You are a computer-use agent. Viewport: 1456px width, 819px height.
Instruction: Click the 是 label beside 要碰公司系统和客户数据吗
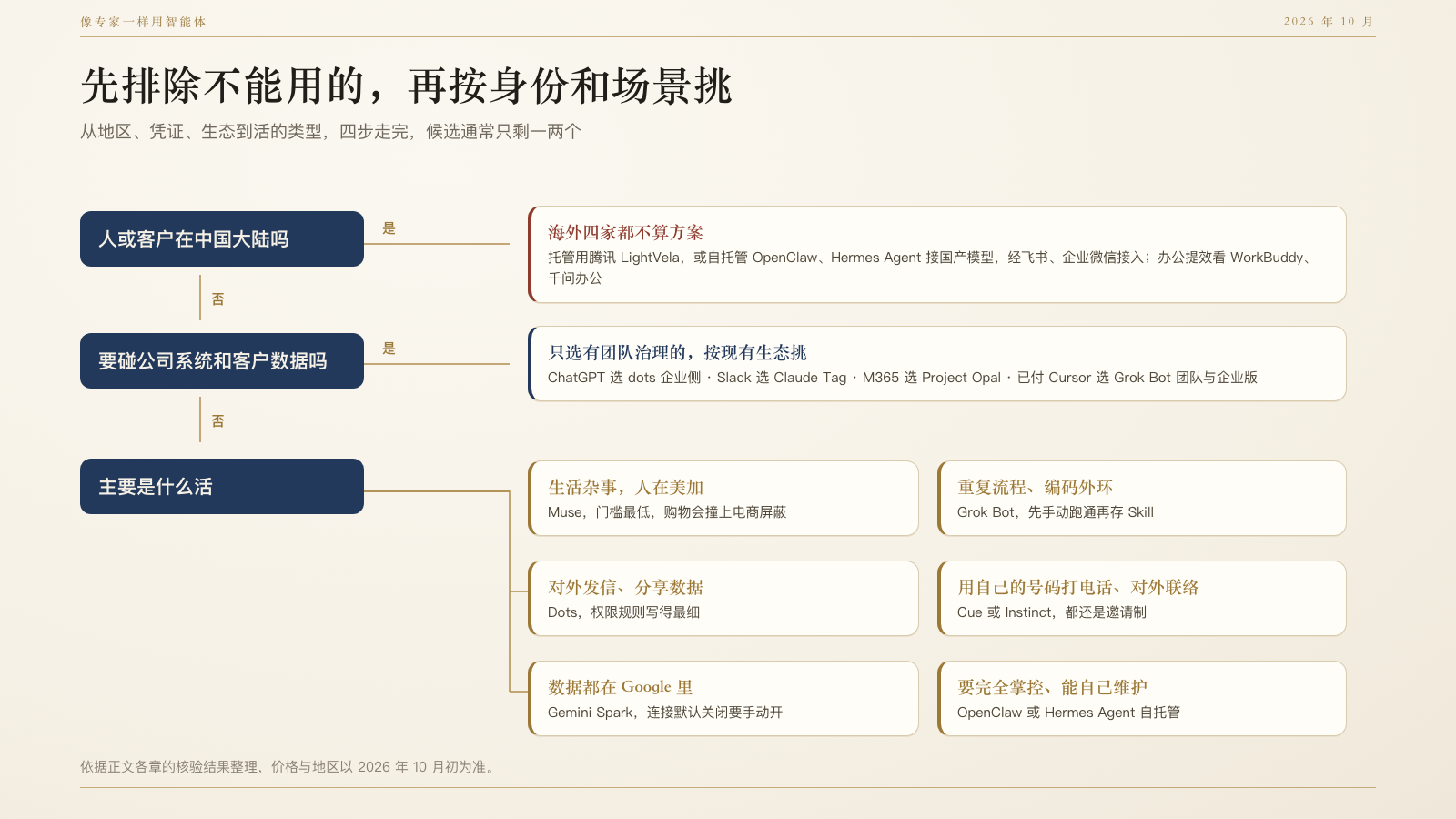pos(389,349)
